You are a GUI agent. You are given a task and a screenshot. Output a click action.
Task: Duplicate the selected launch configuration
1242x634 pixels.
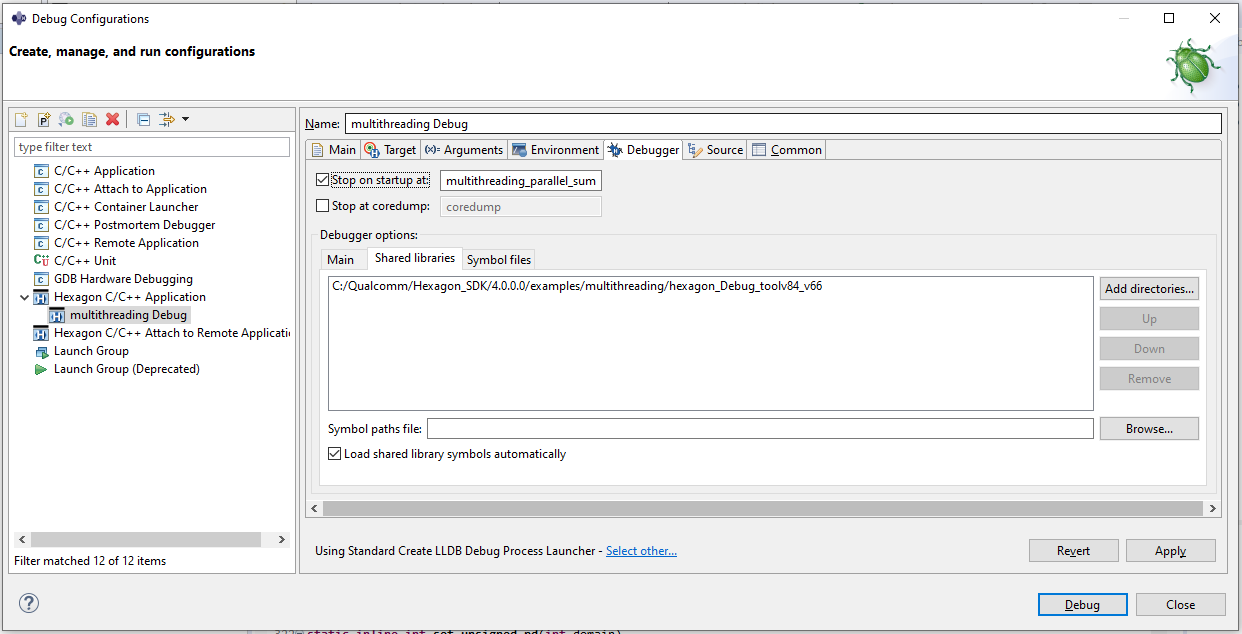point(89,119)
